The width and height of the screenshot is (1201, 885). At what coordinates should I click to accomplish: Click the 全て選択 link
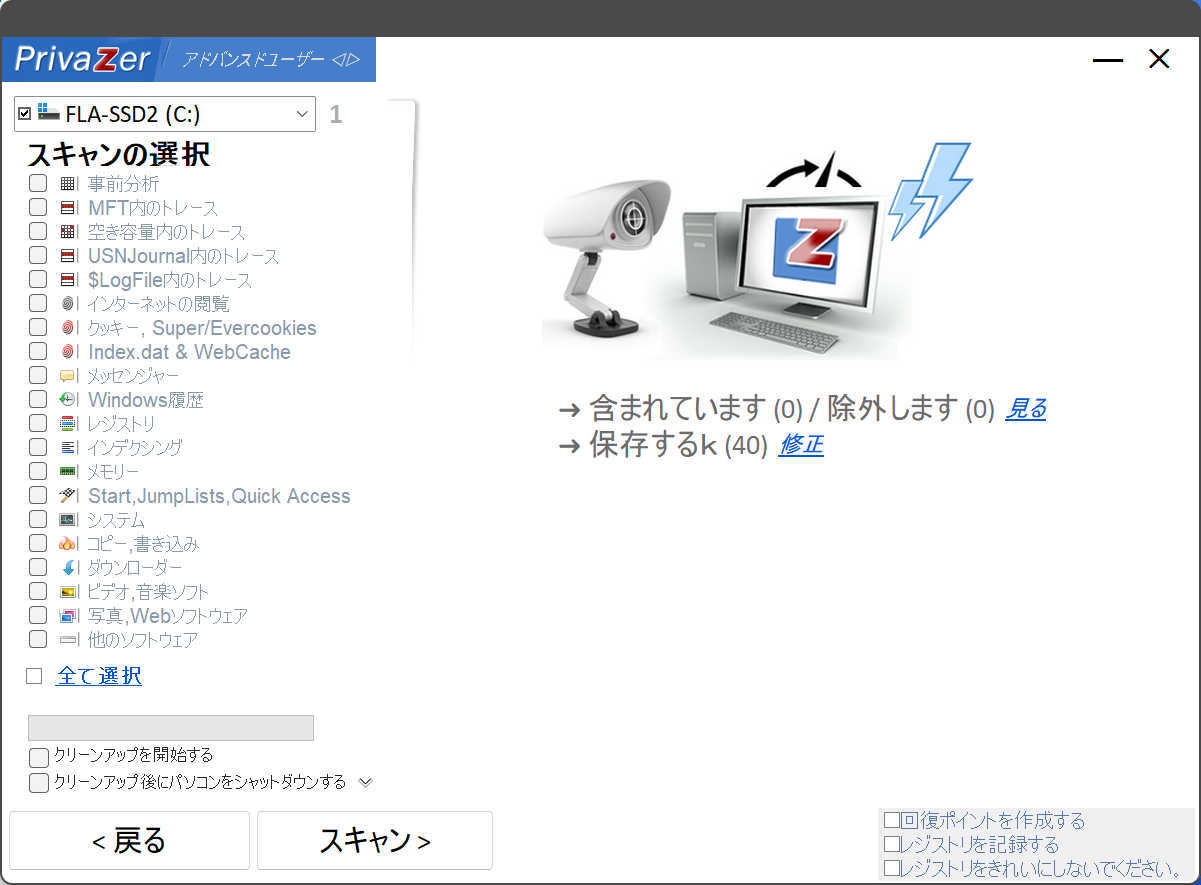pyautogui.click(x=99, y=676)
